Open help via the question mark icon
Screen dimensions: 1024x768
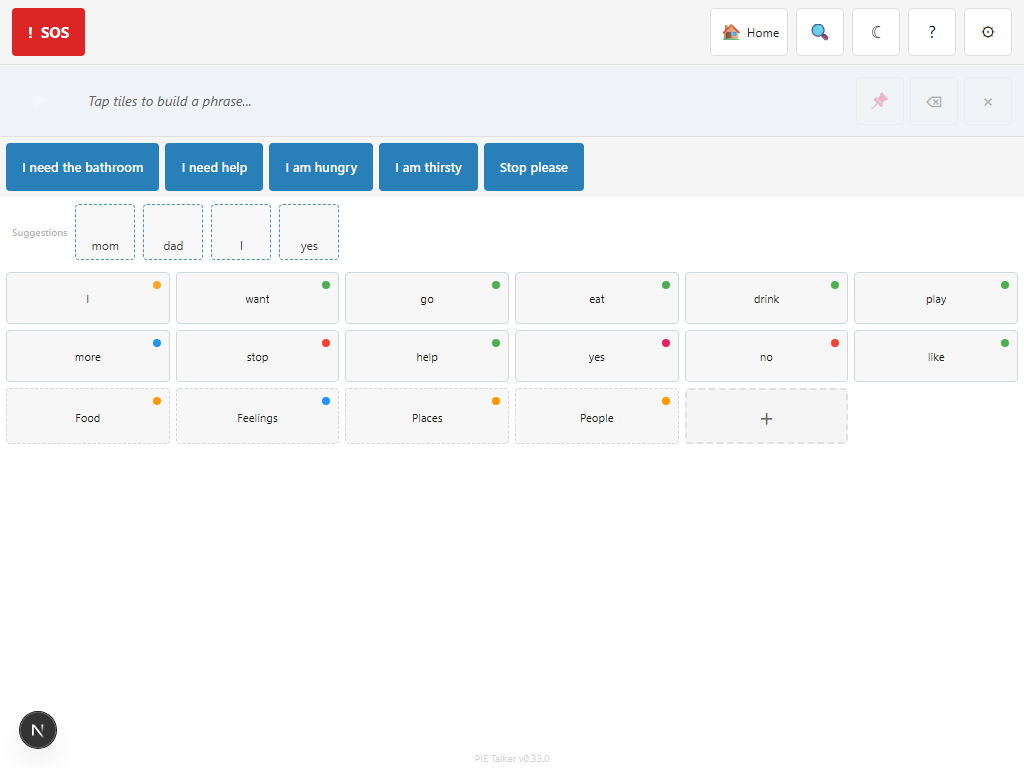tap(932, 32)
